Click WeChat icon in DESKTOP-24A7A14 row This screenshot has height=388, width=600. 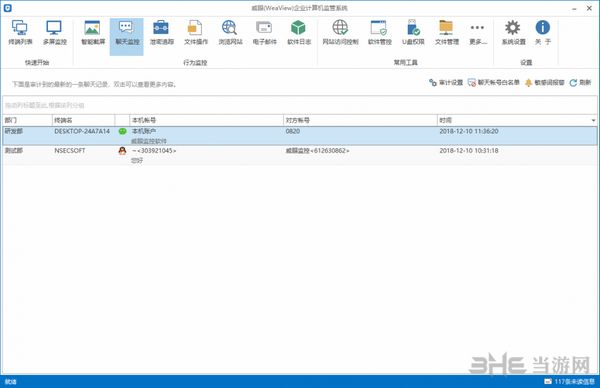pos(122,131)
